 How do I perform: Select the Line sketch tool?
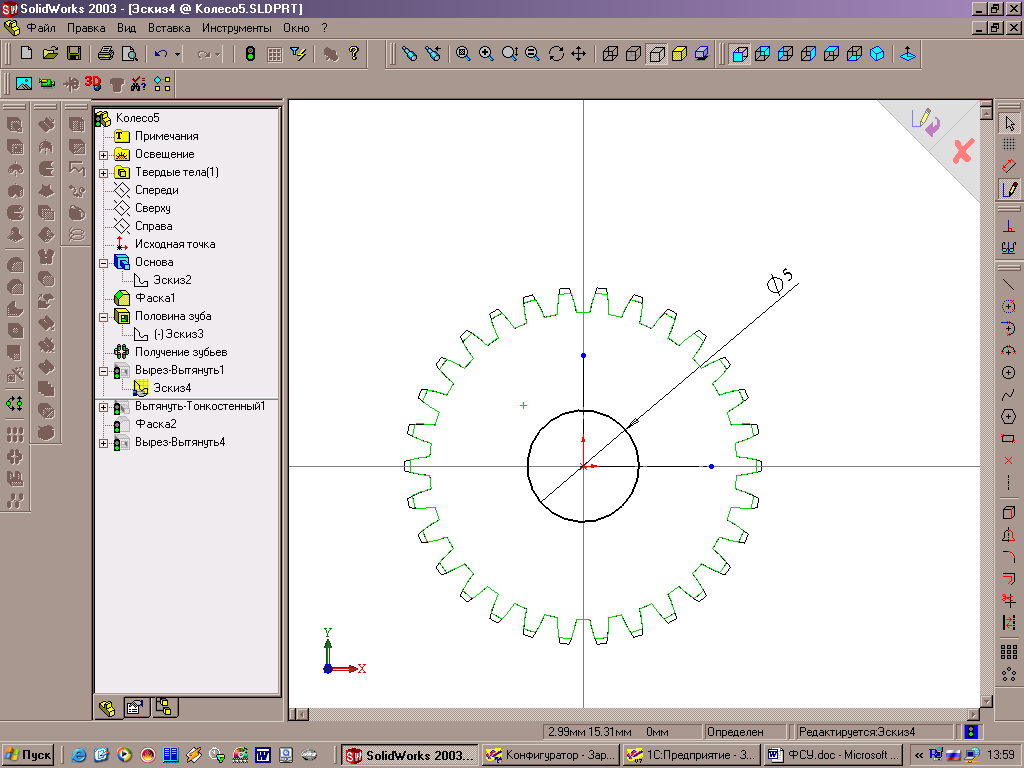coord(1008,285)
